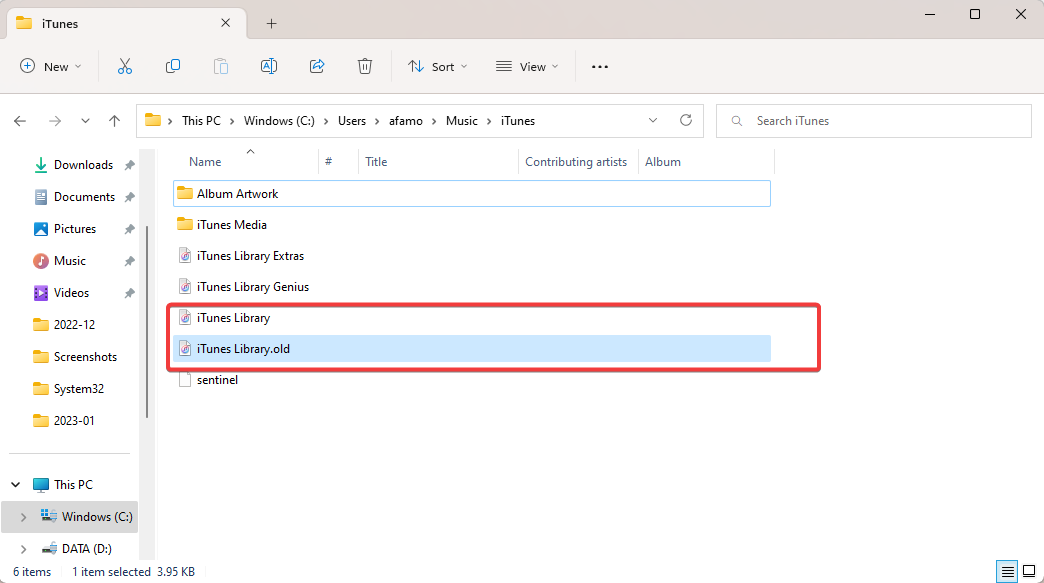The width and height of the screenshot is (1044, 583).
Task: Unpin Downloads via its pin icon
Action: coord(129,165)
